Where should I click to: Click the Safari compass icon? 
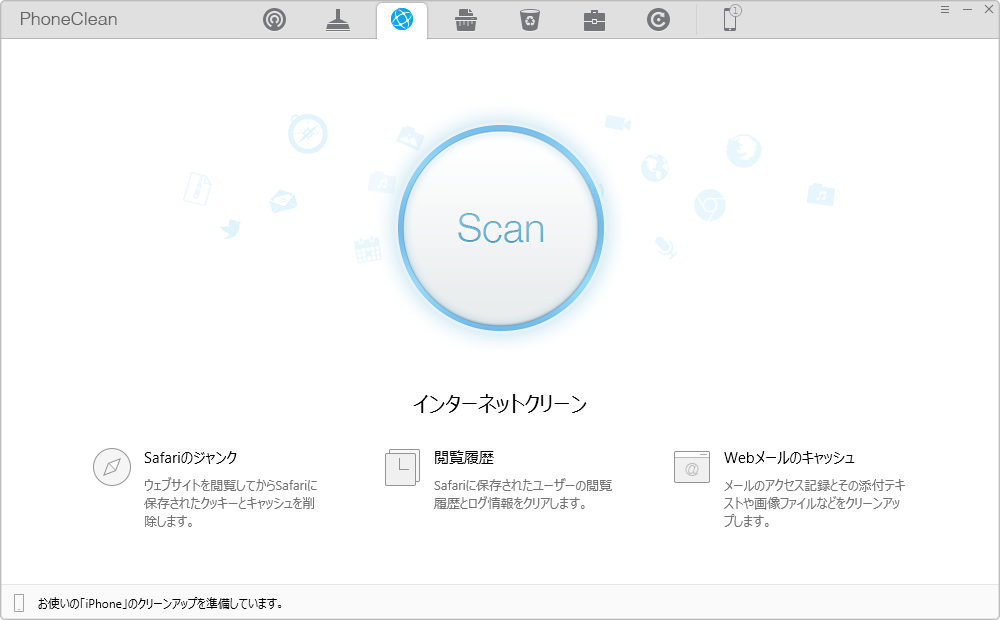[112, 467]
